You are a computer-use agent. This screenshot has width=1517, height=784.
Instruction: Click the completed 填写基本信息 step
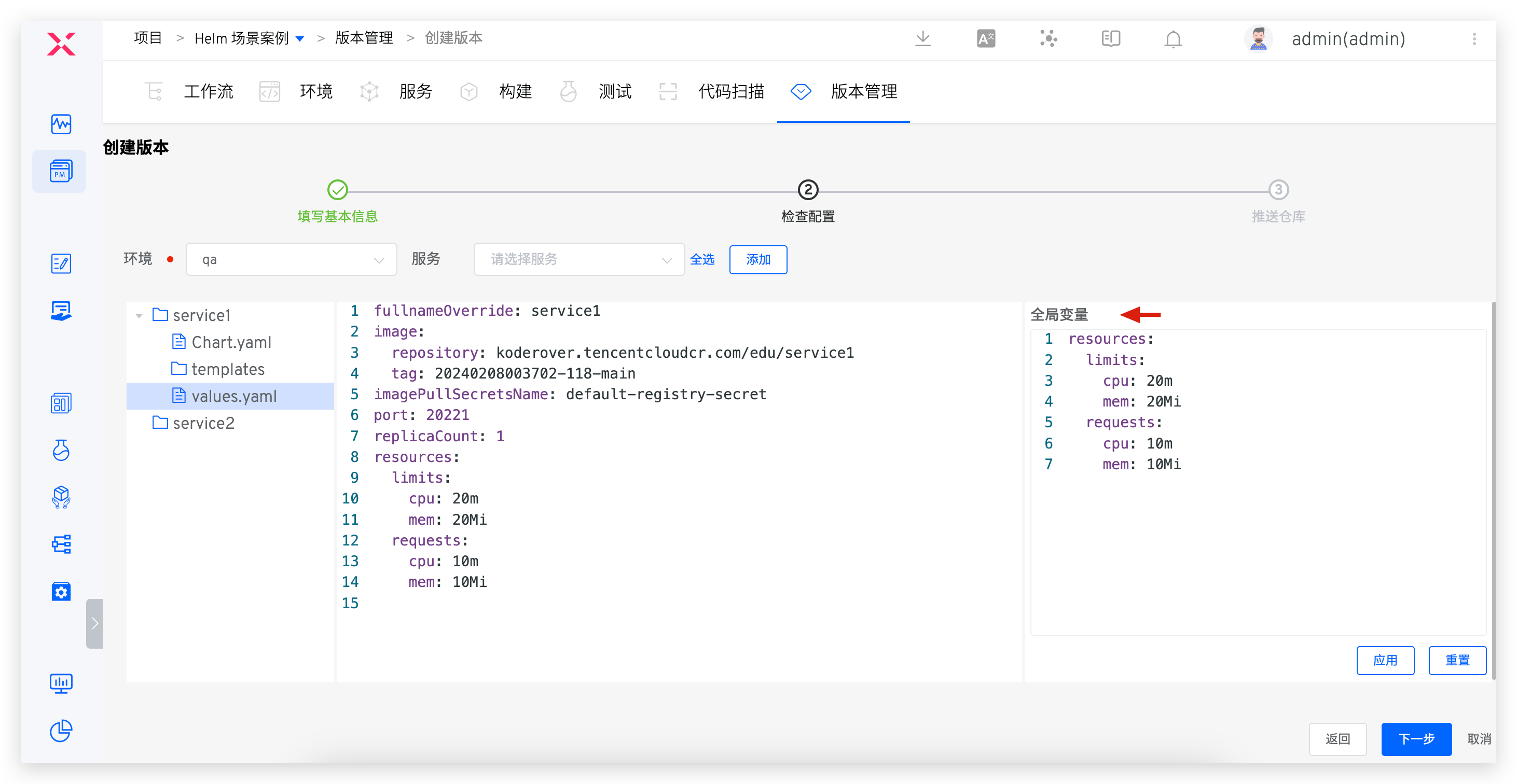pos(337,190)
